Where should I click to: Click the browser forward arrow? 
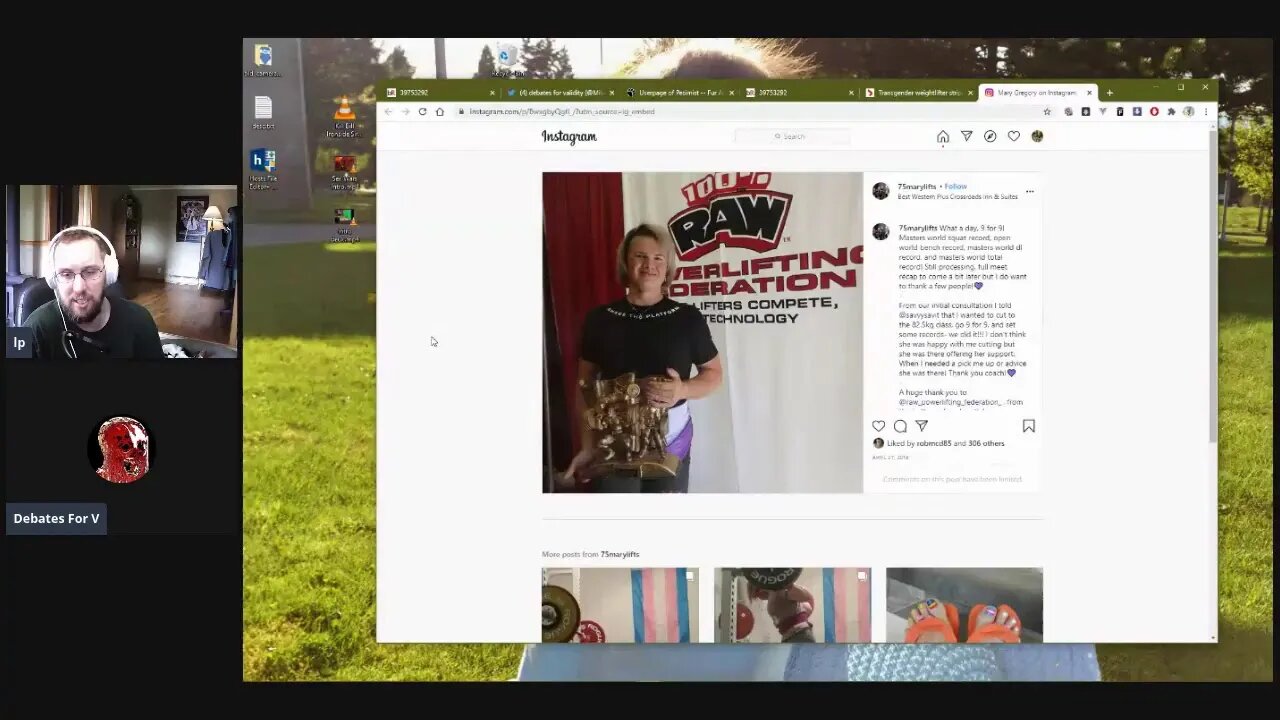[405, 112]
